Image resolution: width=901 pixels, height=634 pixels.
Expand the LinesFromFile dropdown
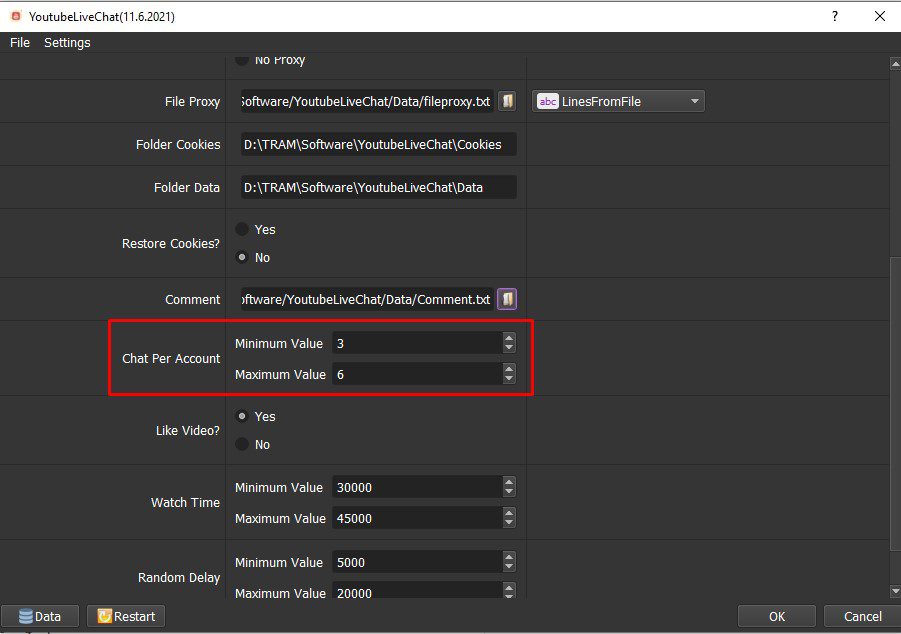coord(695,101)
